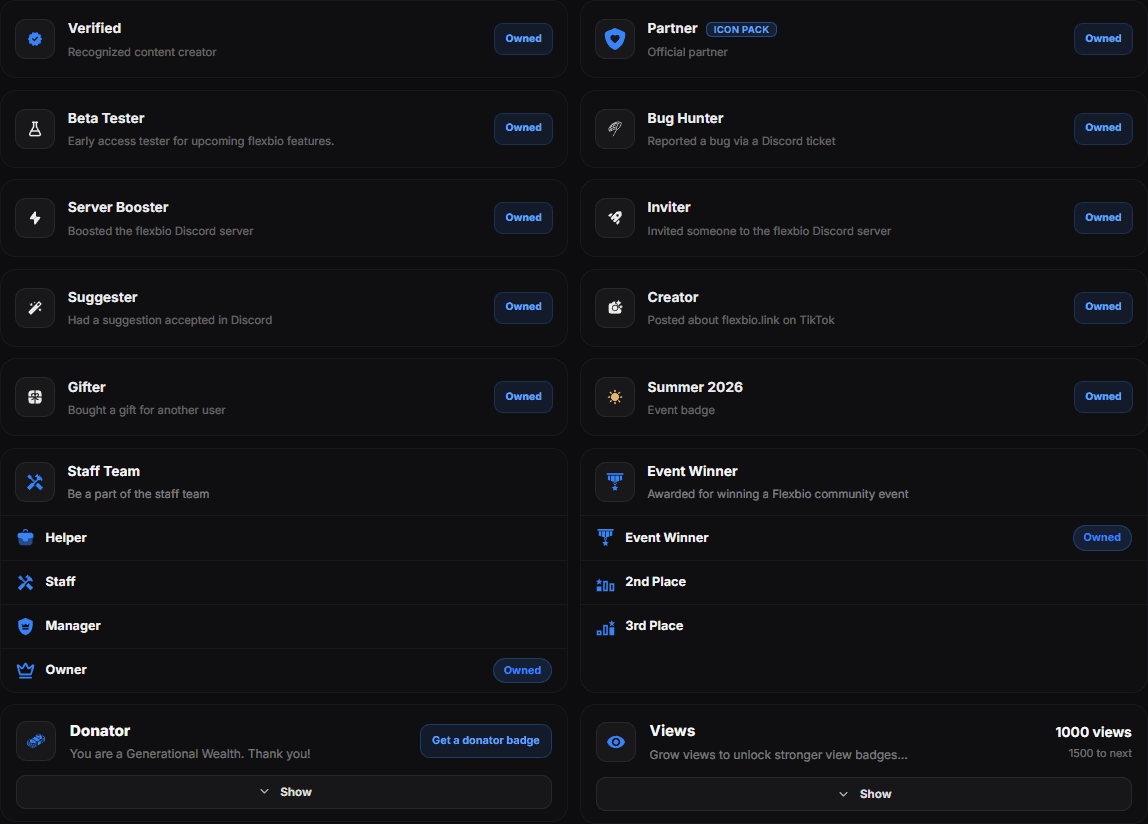
Task: Click 'Recognized content creator' description
Action: (142, 52)
